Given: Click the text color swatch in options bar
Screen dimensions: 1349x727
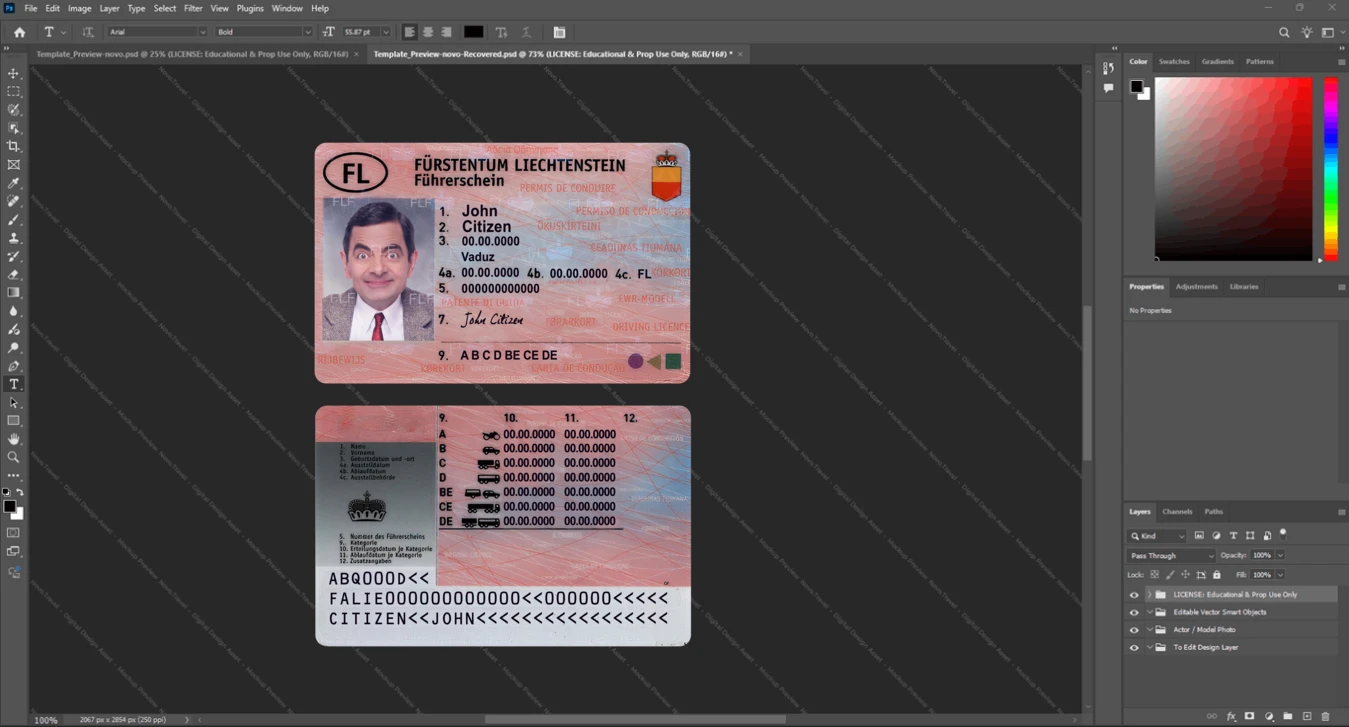Looking at the screenshot, I should click(473, 32).
